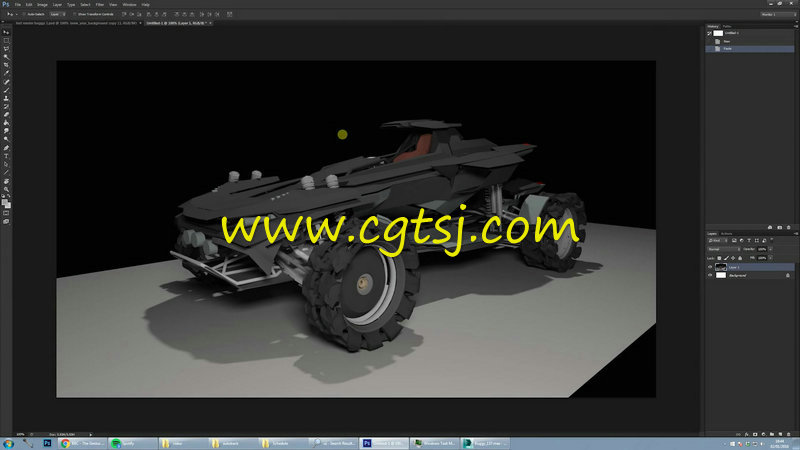Select the Path Selection tool
This screenshot has height=450, width=800.
[6, 164]
